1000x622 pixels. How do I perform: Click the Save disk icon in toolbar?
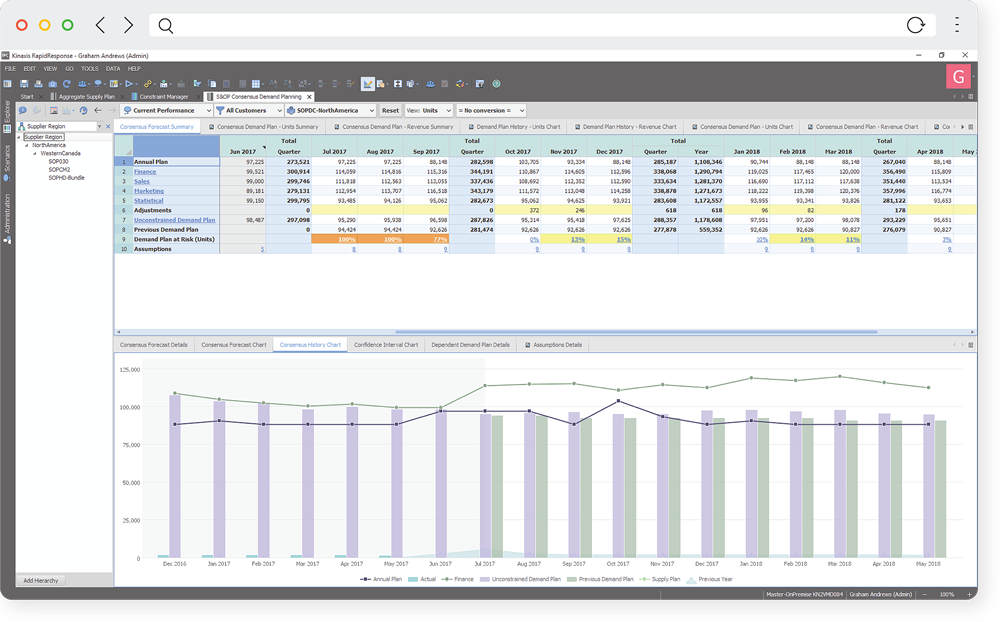click(24, 84)
